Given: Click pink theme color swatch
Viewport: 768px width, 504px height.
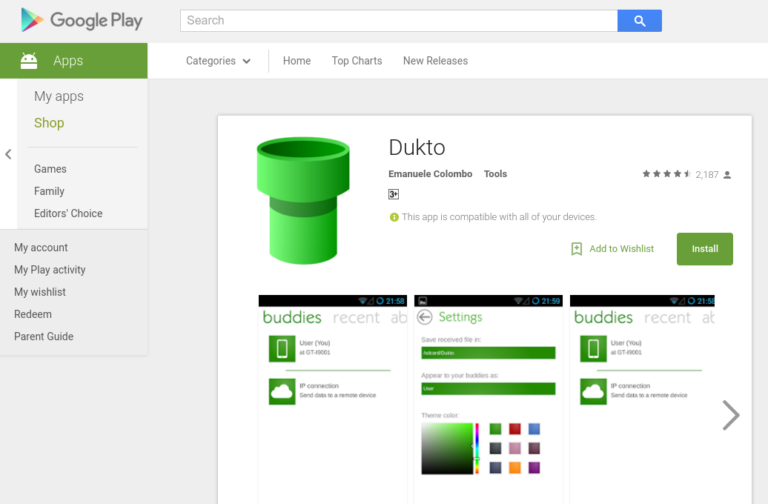Looking at the screenshot, I should coord(515,448).
